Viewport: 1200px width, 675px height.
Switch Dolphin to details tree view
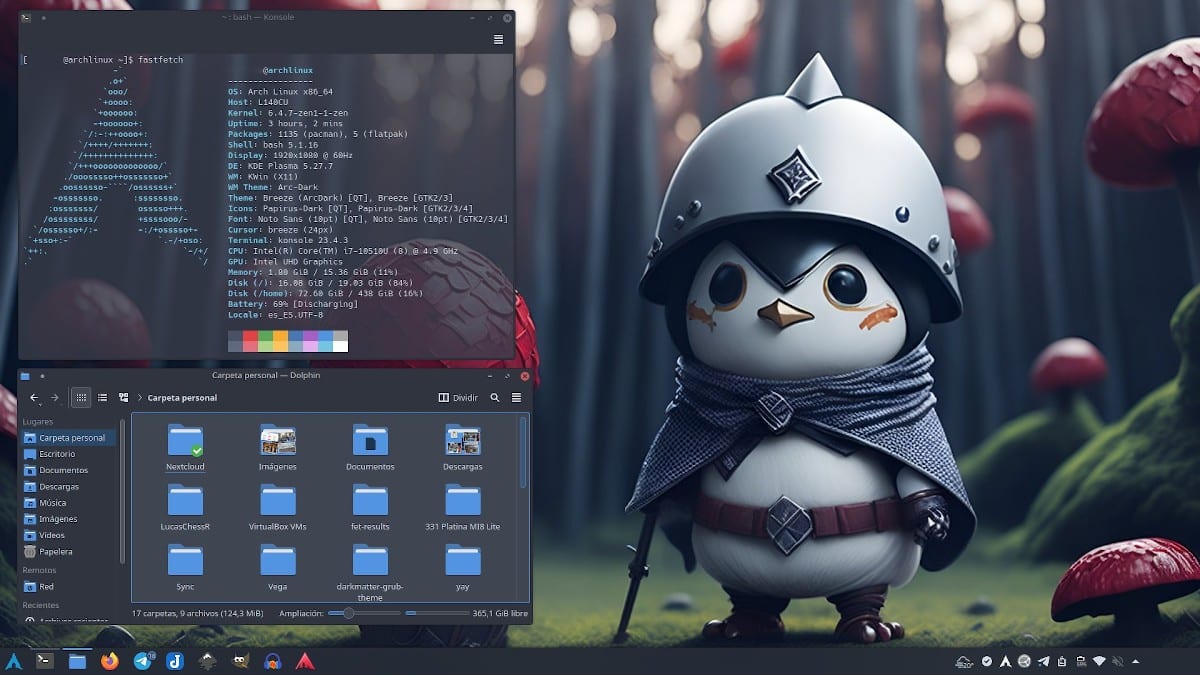click(123, 397)
